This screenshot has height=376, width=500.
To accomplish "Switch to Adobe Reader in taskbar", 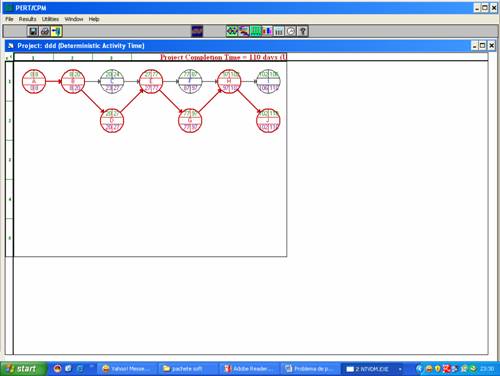I will (249, 369).
